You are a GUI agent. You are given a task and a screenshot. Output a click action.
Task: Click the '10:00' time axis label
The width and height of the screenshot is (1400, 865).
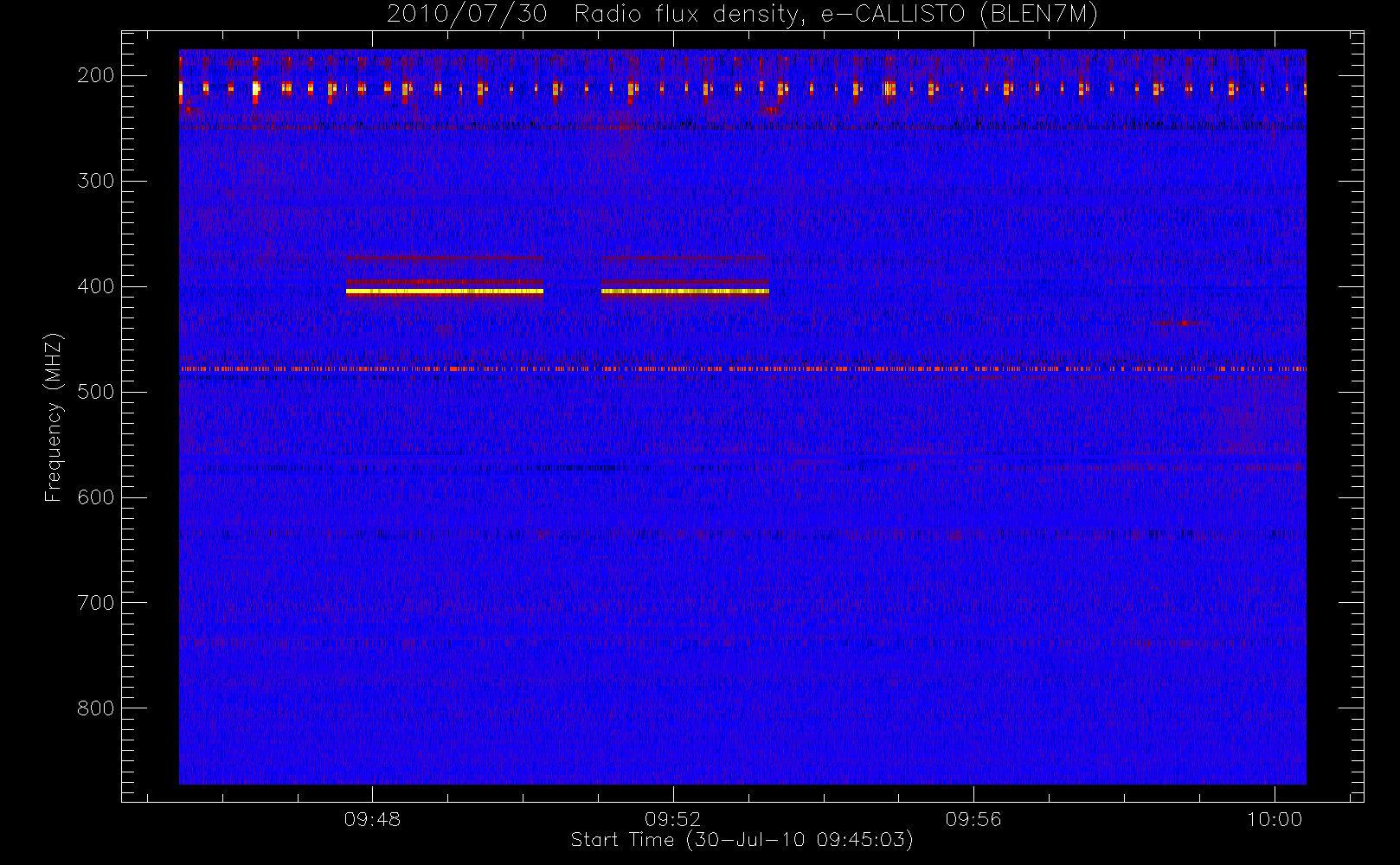coord(1274,819)
